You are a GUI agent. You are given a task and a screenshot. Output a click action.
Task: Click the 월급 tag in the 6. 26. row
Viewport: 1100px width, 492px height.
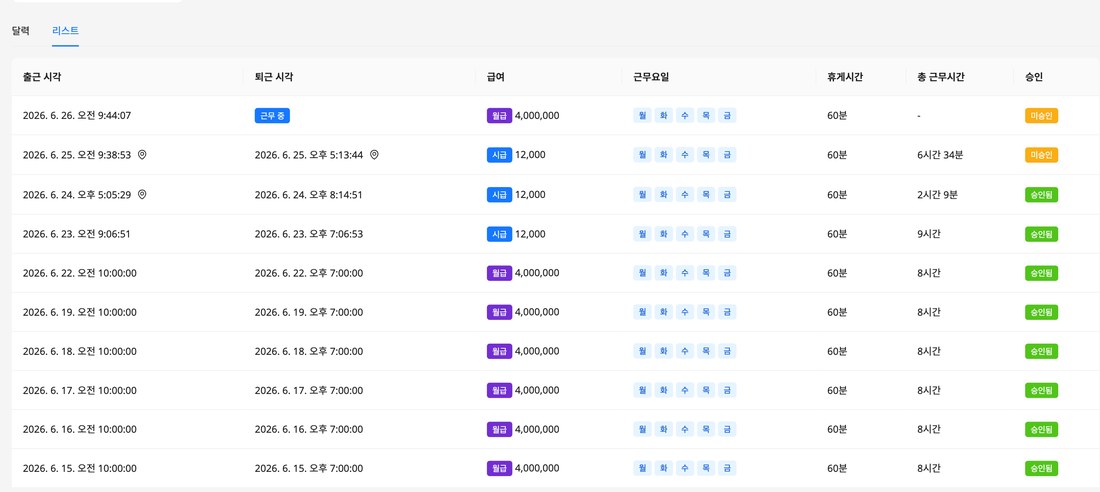[x=499, y=116]
